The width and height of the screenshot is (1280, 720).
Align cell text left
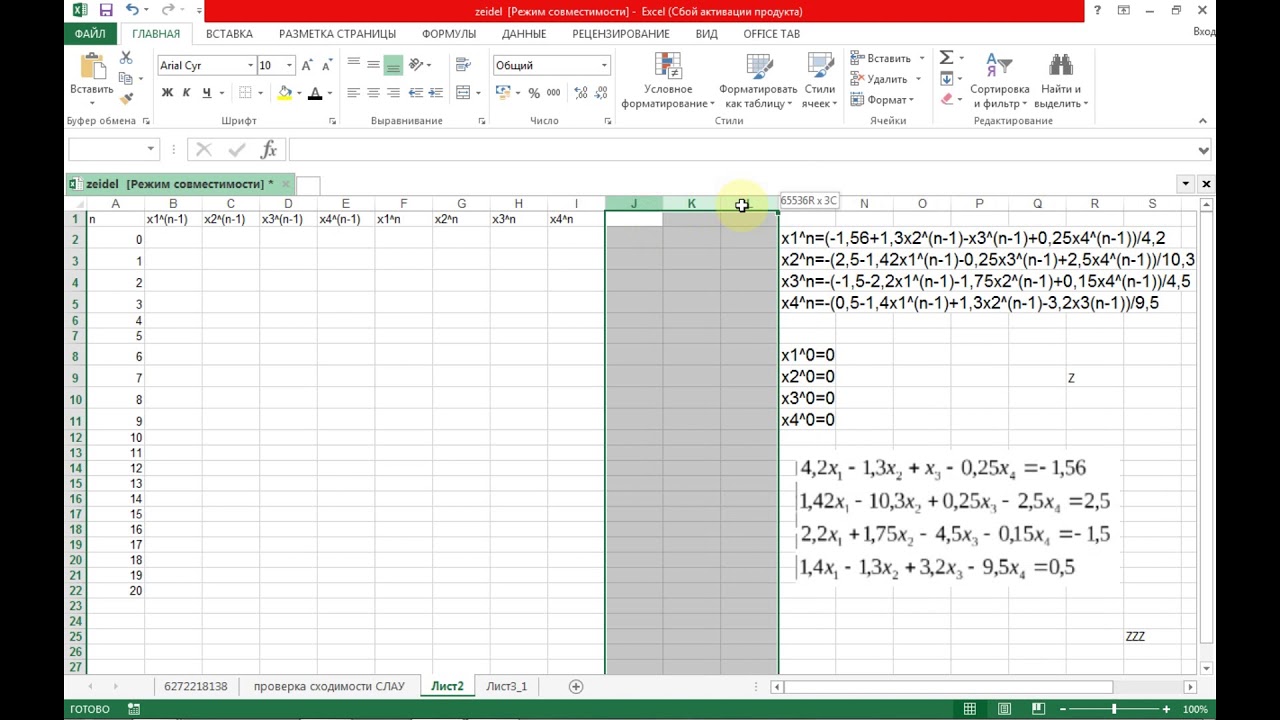(353, 93)
